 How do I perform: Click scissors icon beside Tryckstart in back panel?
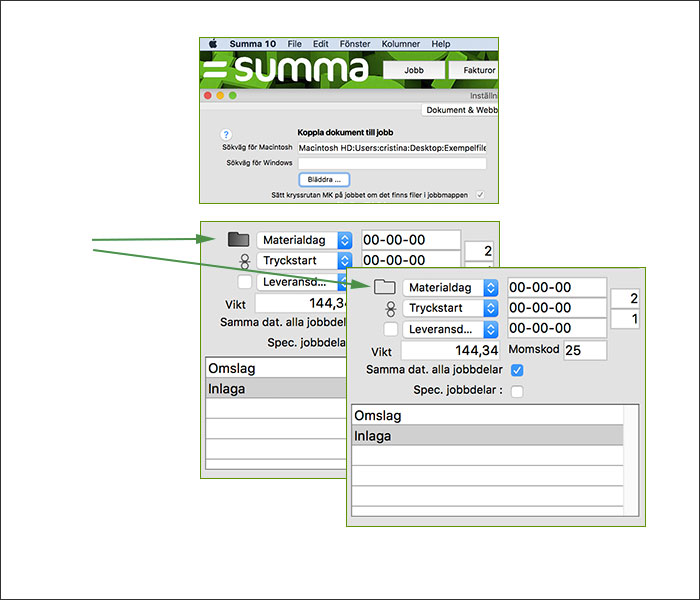[x=245, y=261]
